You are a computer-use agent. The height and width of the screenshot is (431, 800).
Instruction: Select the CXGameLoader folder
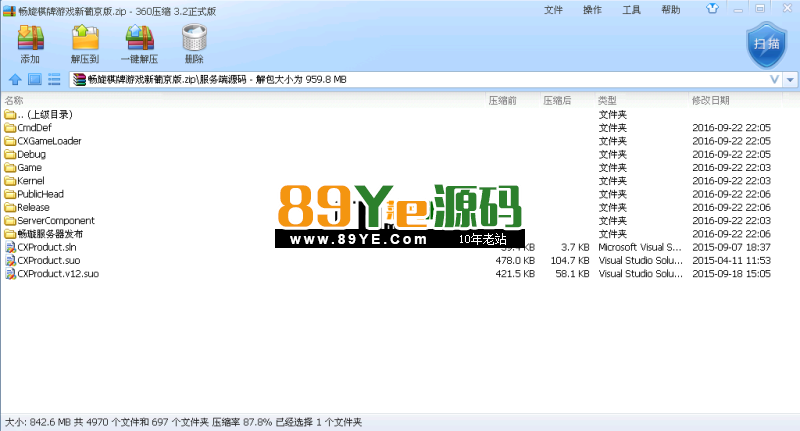coord(49,141)
